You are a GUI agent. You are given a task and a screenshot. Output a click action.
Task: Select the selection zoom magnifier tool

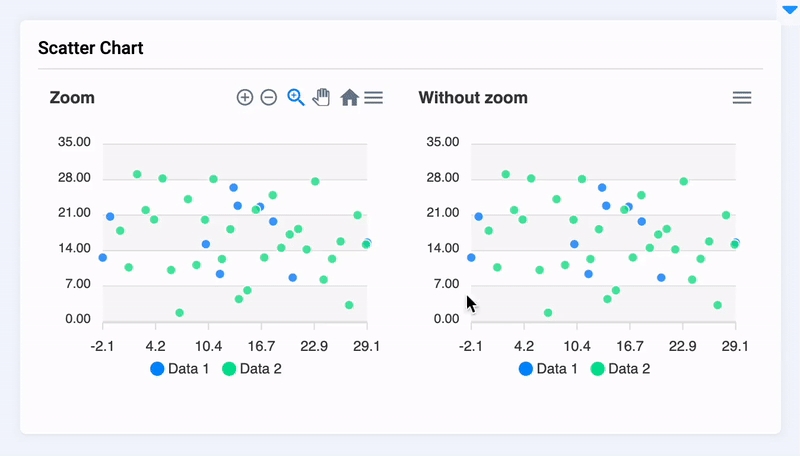coord(295,97)
